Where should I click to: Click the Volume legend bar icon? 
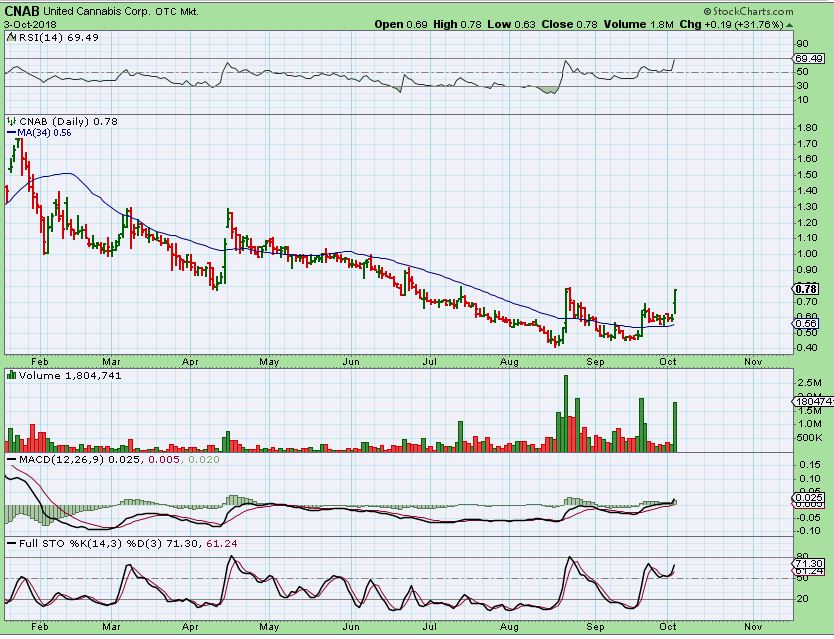click(x=9, y=375)
